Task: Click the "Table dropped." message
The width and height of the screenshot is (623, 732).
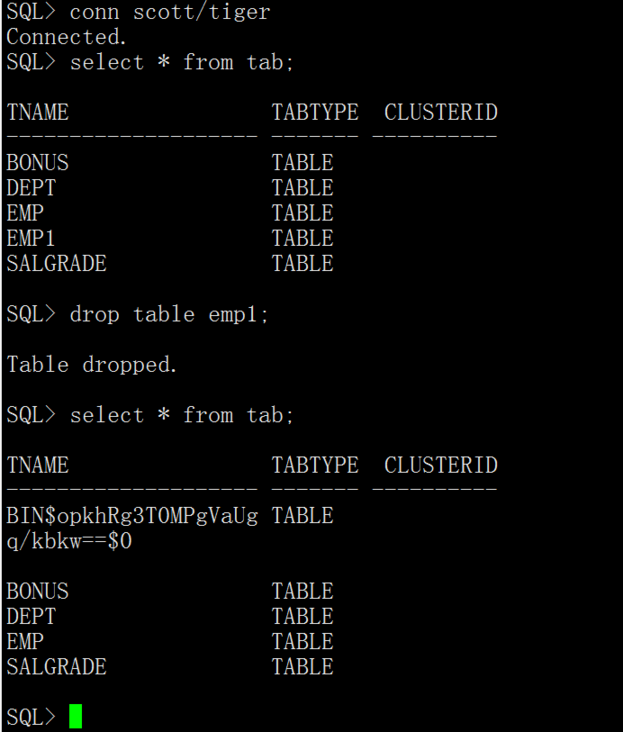Action: coord(92,365)
